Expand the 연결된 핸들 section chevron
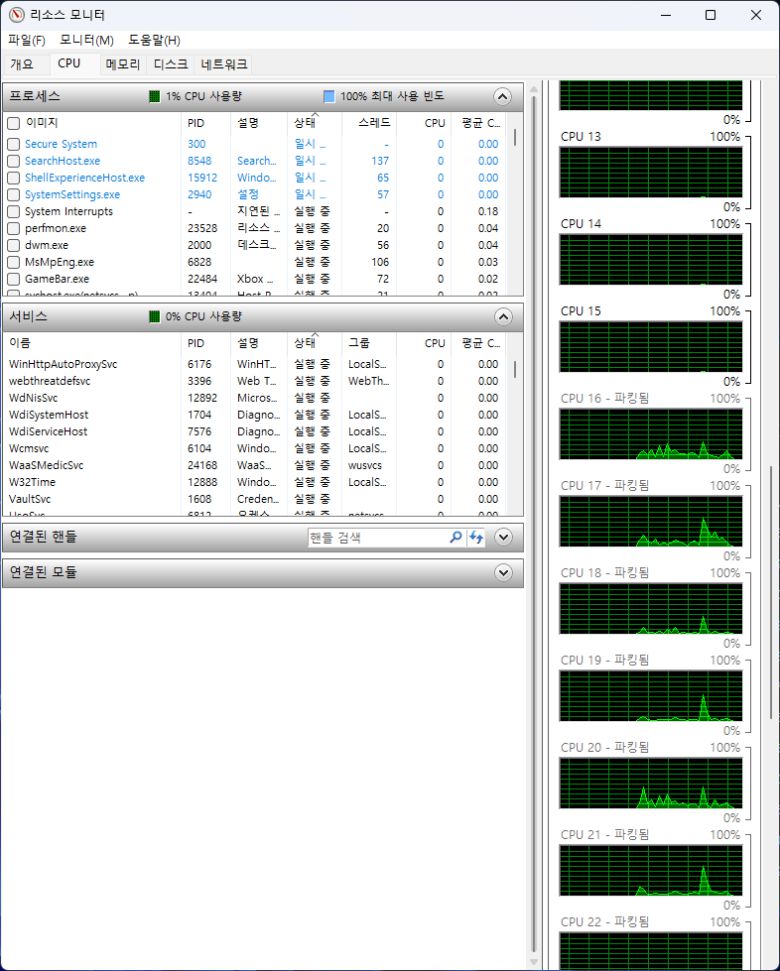 [503, 537]
